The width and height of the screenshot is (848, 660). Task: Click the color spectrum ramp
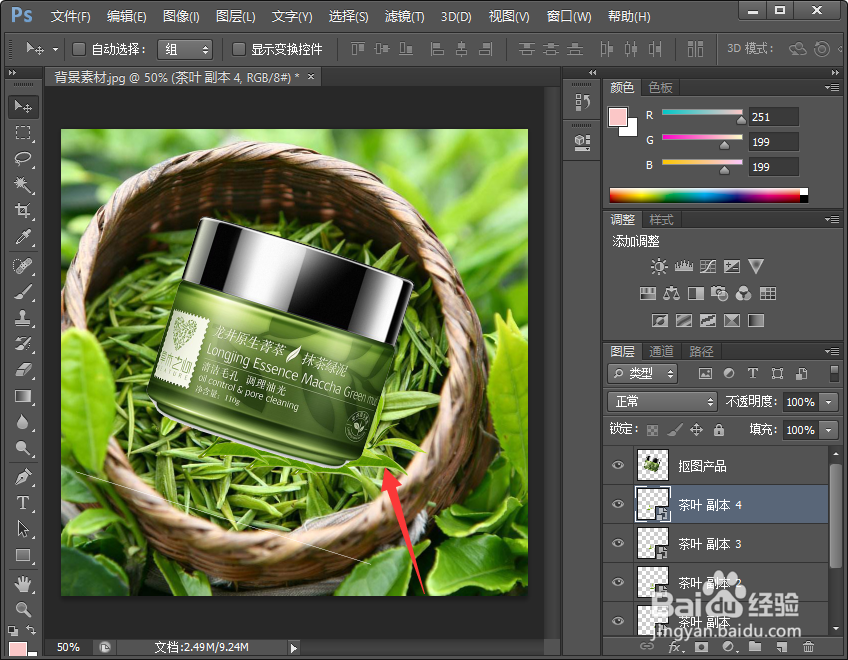(708, 195)
